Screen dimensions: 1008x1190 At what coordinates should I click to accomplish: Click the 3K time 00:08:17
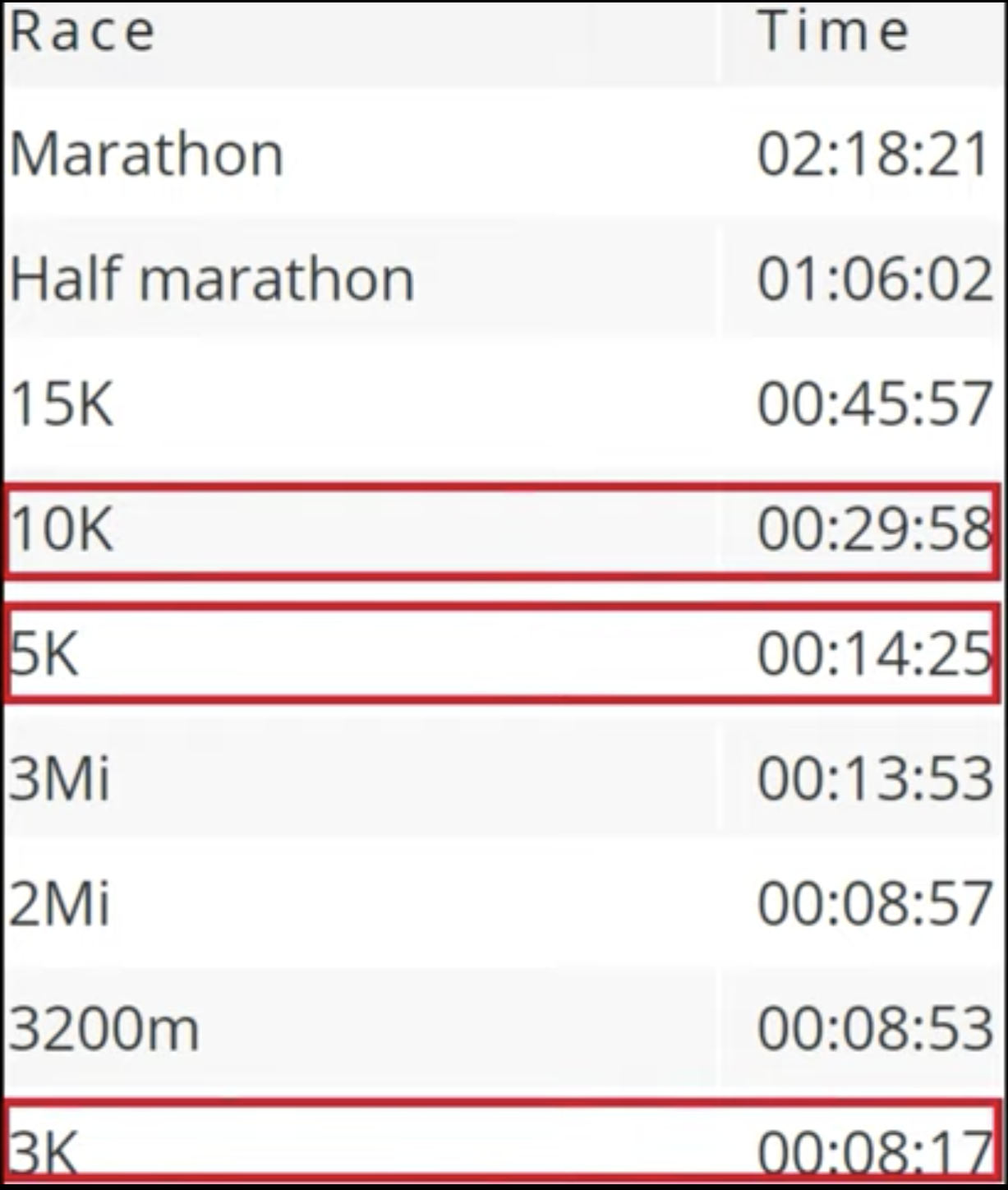pos(874,1151)
